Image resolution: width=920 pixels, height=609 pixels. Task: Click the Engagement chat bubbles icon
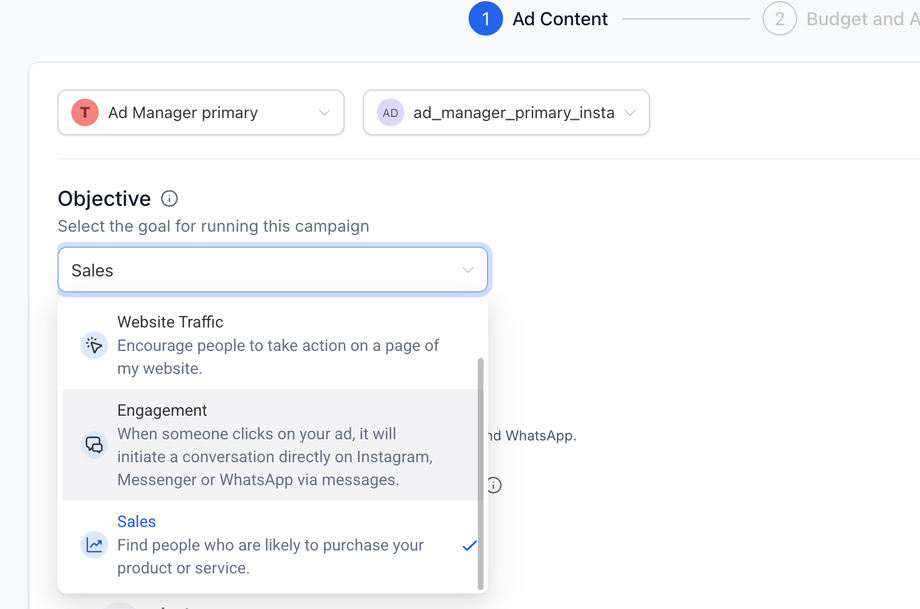pos(94,445)
